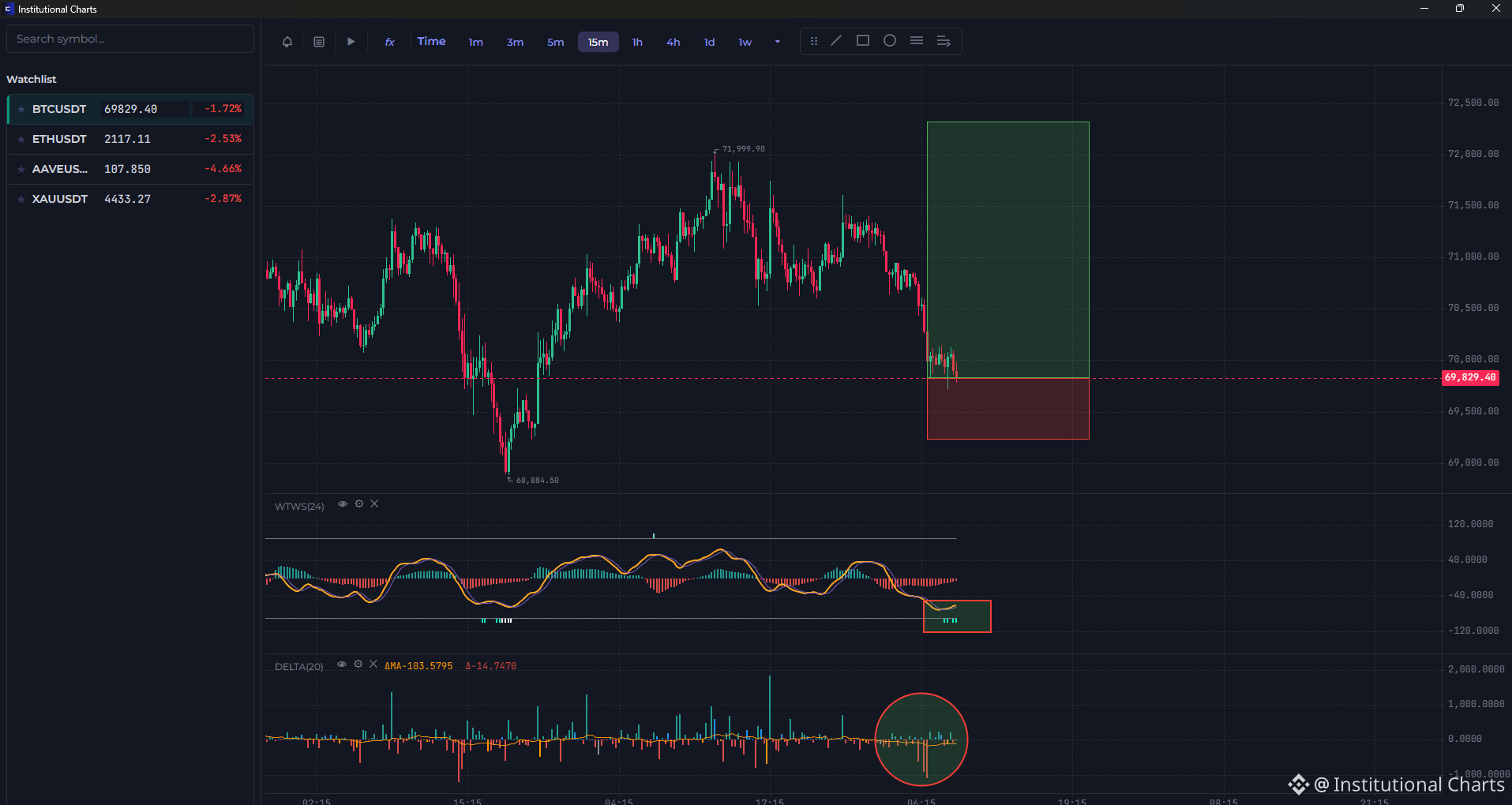Remove the WTWS(24) indicator

coord(374,504)
